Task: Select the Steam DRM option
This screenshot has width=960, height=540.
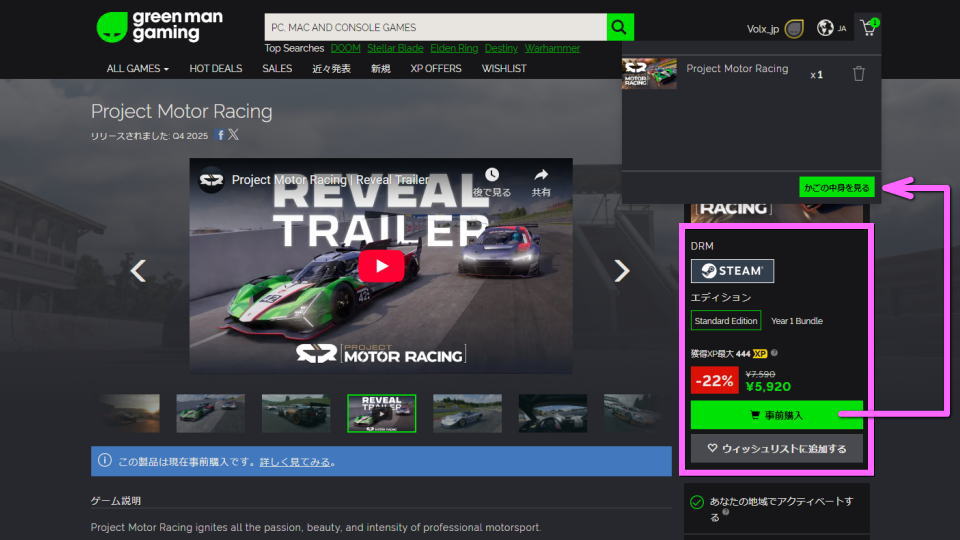Action: pos(732,271)
